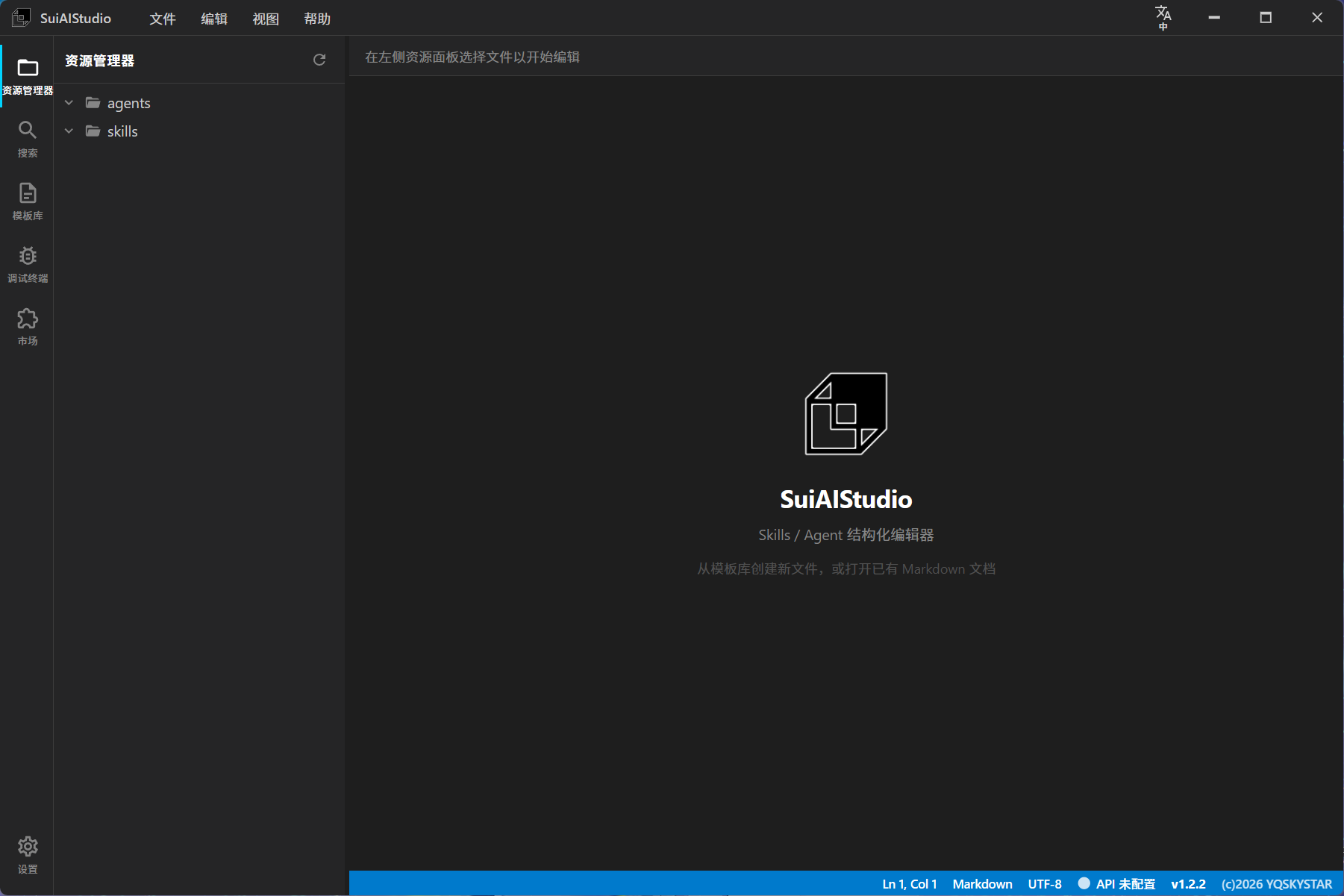The image size is (1344, 896).
Task: Switch language with the translate icon
Action: click(1163, 17)
